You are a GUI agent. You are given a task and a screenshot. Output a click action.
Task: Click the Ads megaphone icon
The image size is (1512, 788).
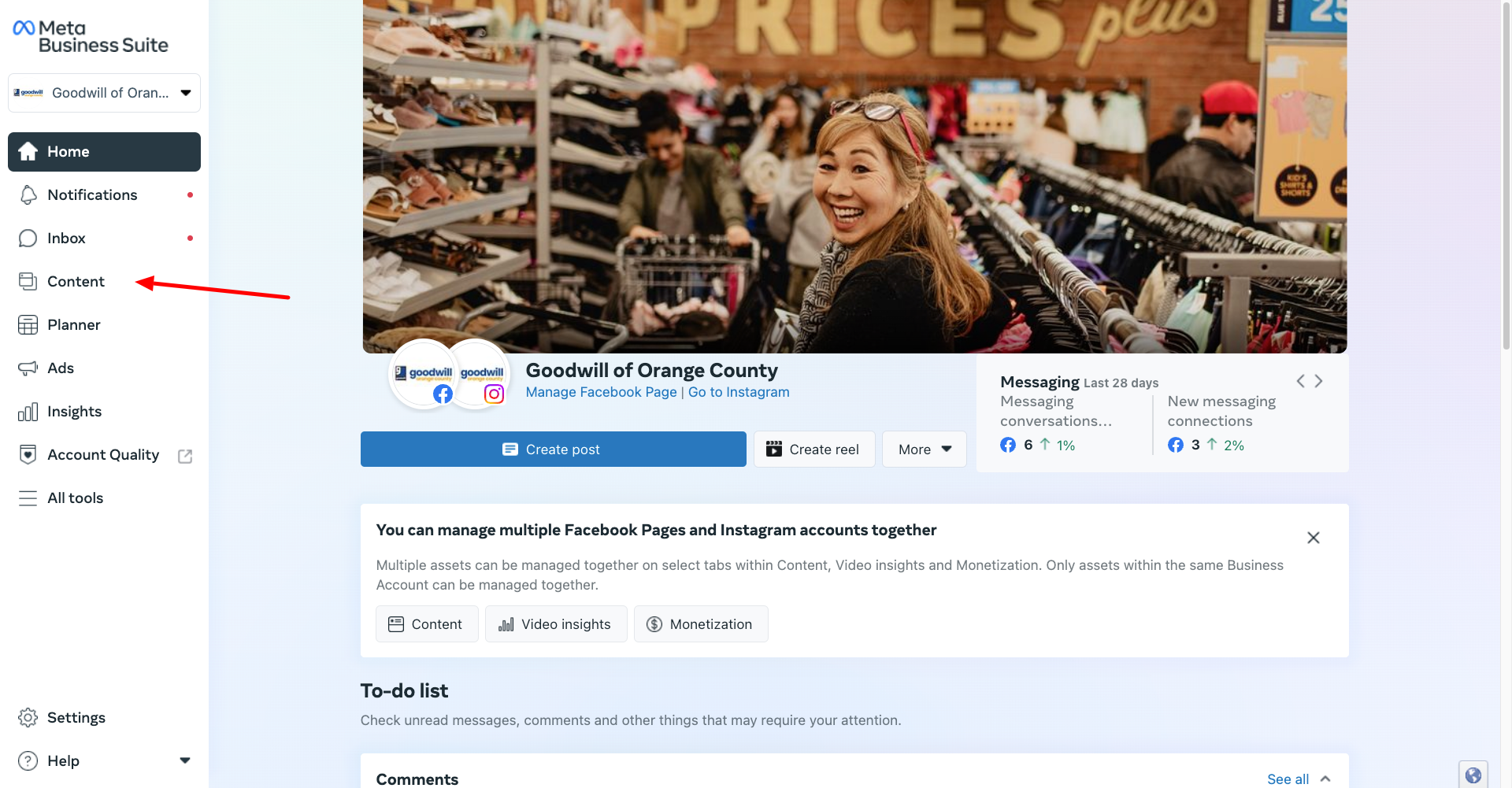click(x=28, y=368)
